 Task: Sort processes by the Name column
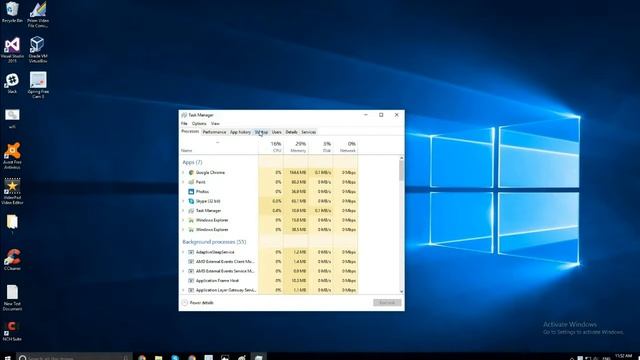pyautogui.click(x=218, y=147)
